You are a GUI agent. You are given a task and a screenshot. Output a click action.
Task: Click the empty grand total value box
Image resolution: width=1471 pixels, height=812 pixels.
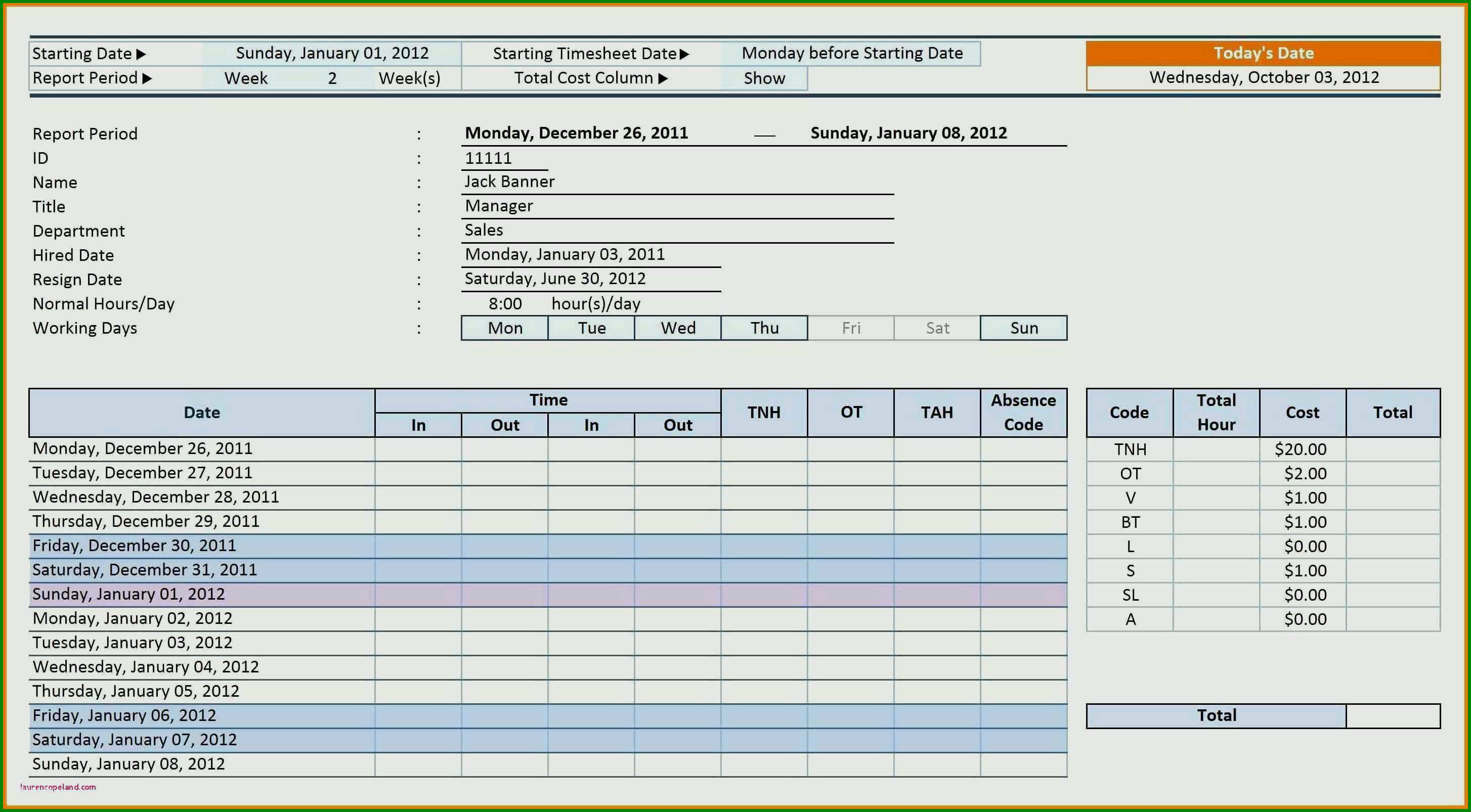coord(1393,716)
